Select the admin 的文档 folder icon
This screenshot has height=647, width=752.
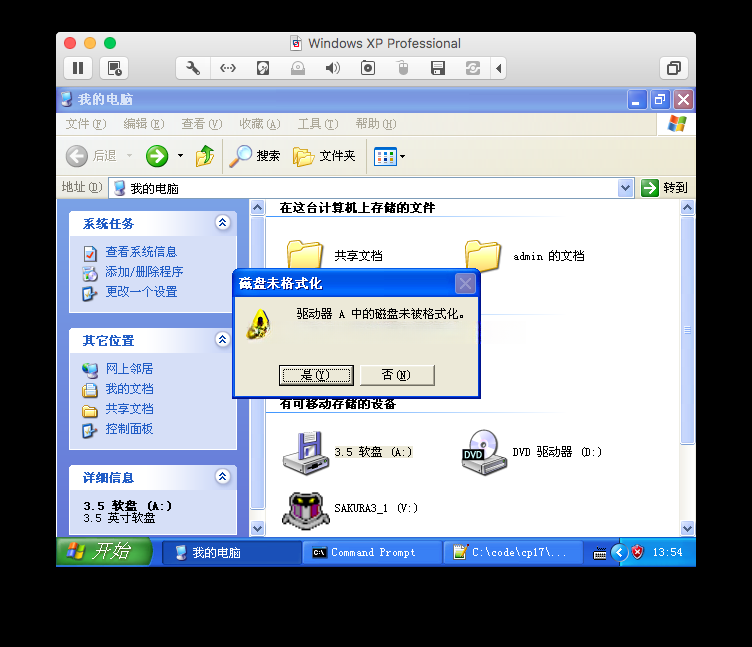click(482, 255)
